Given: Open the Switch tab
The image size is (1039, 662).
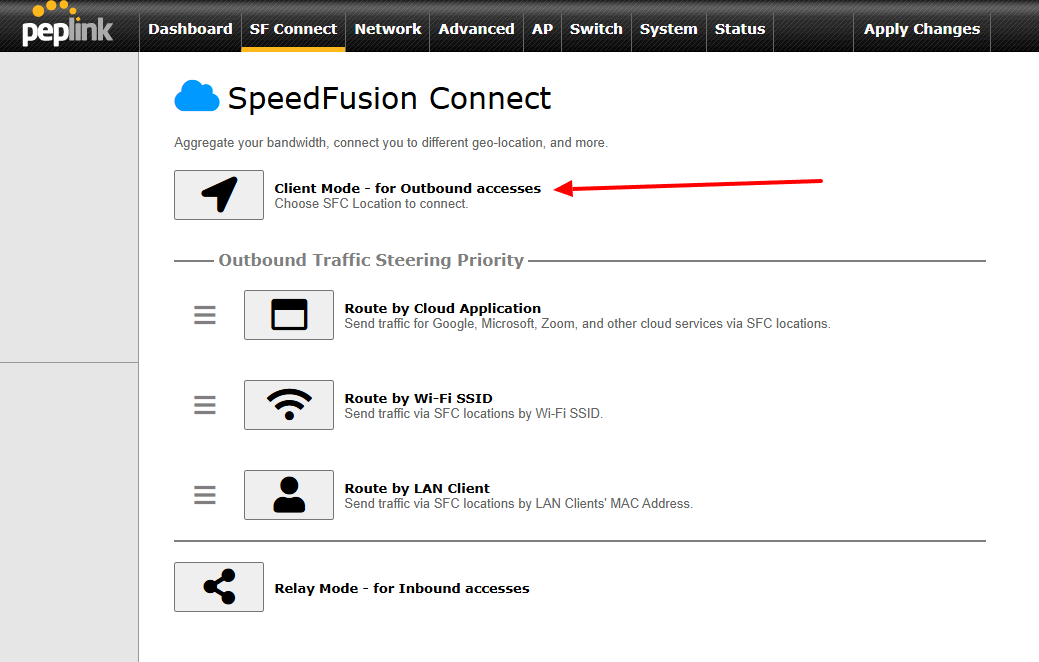Looking at the screenshot, I should point(596,29).
